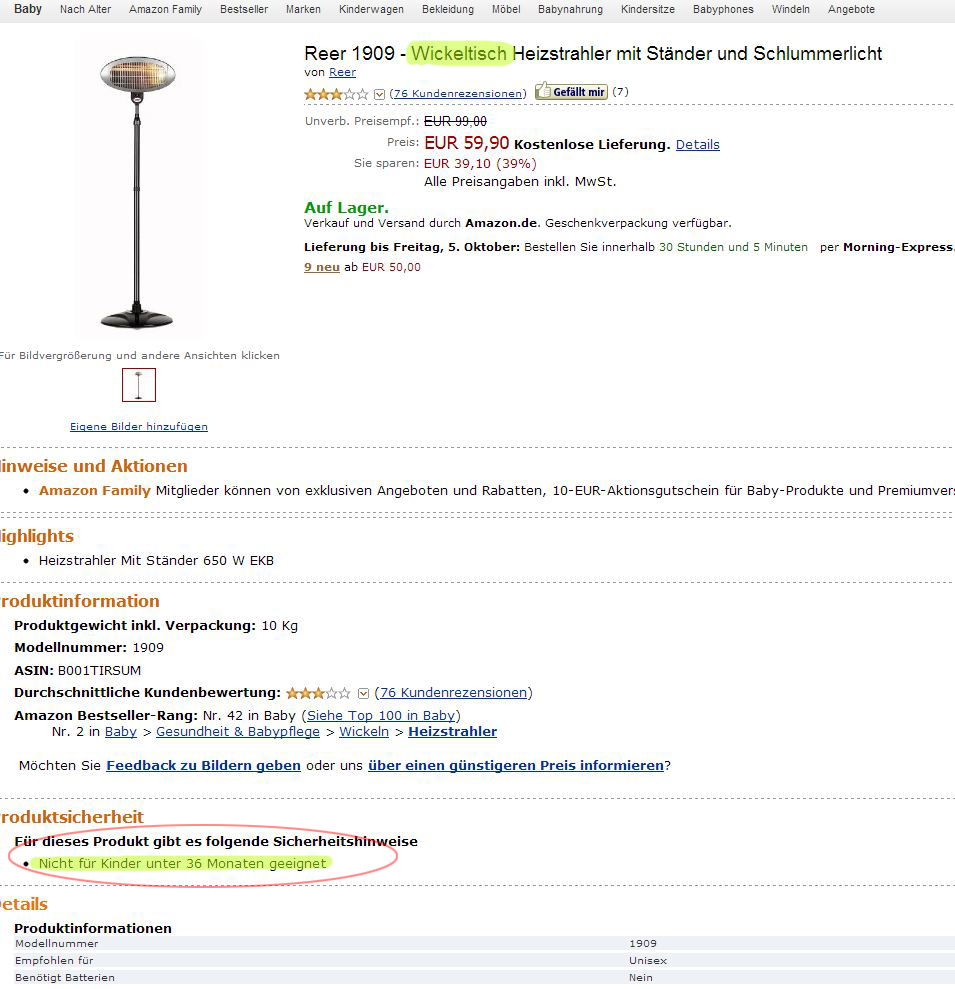Open the large heater product image
This screenshot has height=989, width=955.
[x=138, y=192]
